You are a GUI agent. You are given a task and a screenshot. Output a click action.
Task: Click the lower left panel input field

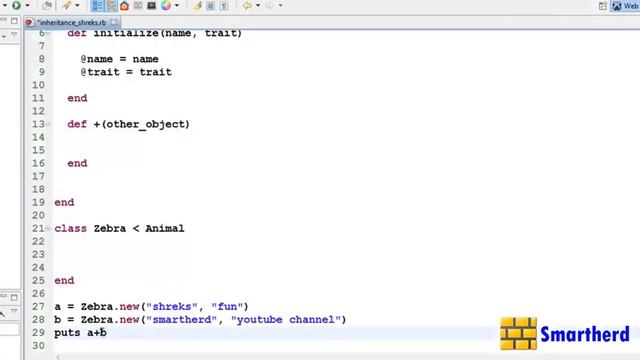tap(9, 329)
